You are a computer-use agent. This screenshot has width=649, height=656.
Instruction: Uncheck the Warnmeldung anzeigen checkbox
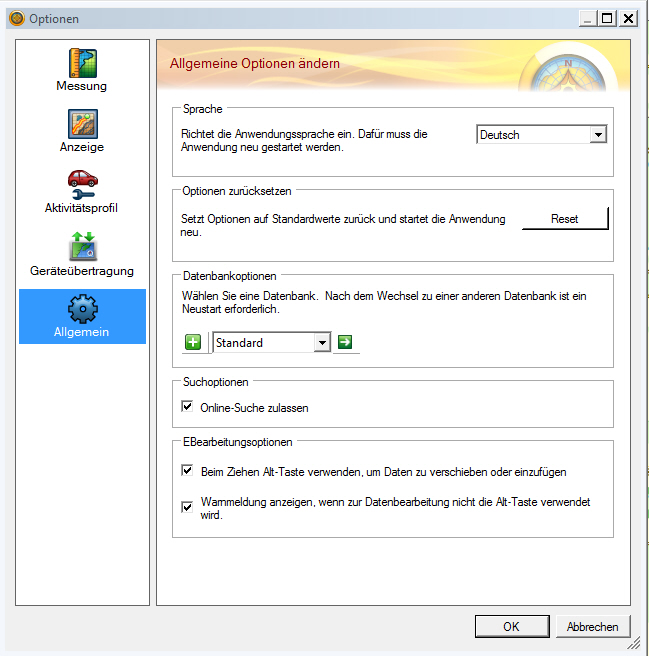[x=187, y=507]
